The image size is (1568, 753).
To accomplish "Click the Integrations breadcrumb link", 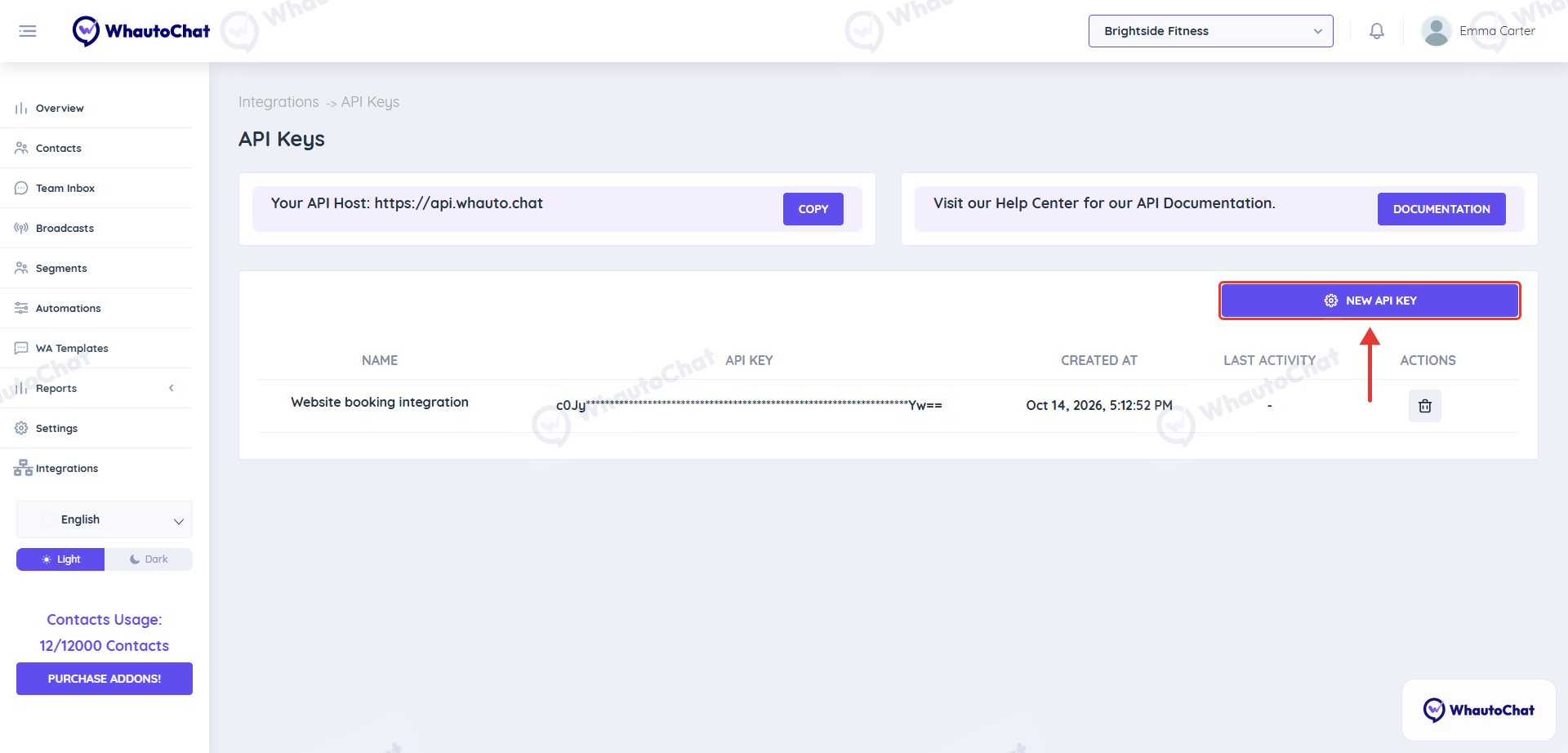I will tap(278, 102).
